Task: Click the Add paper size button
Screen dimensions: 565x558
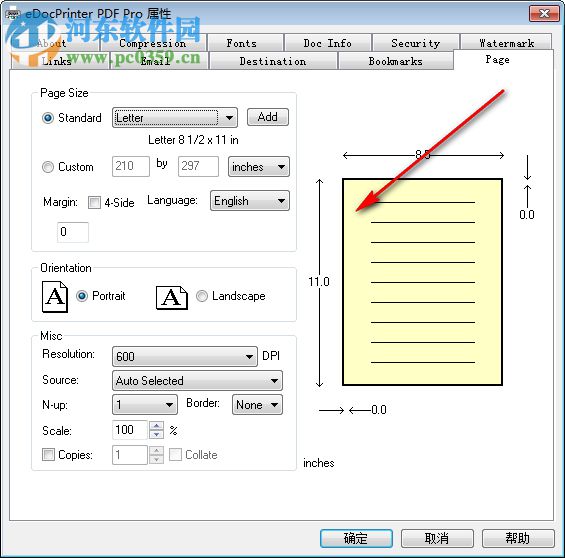Action: 268,117
